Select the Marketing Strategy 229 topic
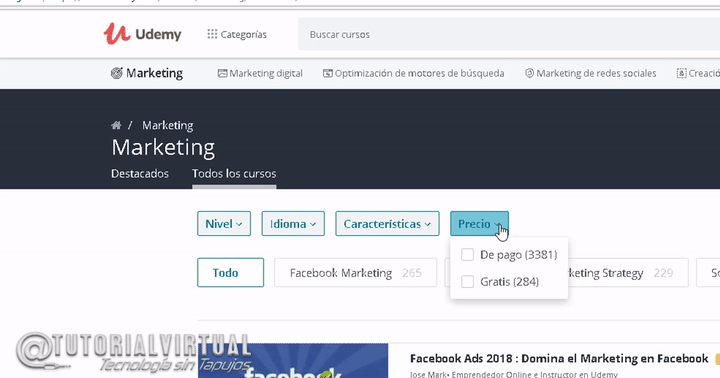The image size is (720, 378). (628, 273)
